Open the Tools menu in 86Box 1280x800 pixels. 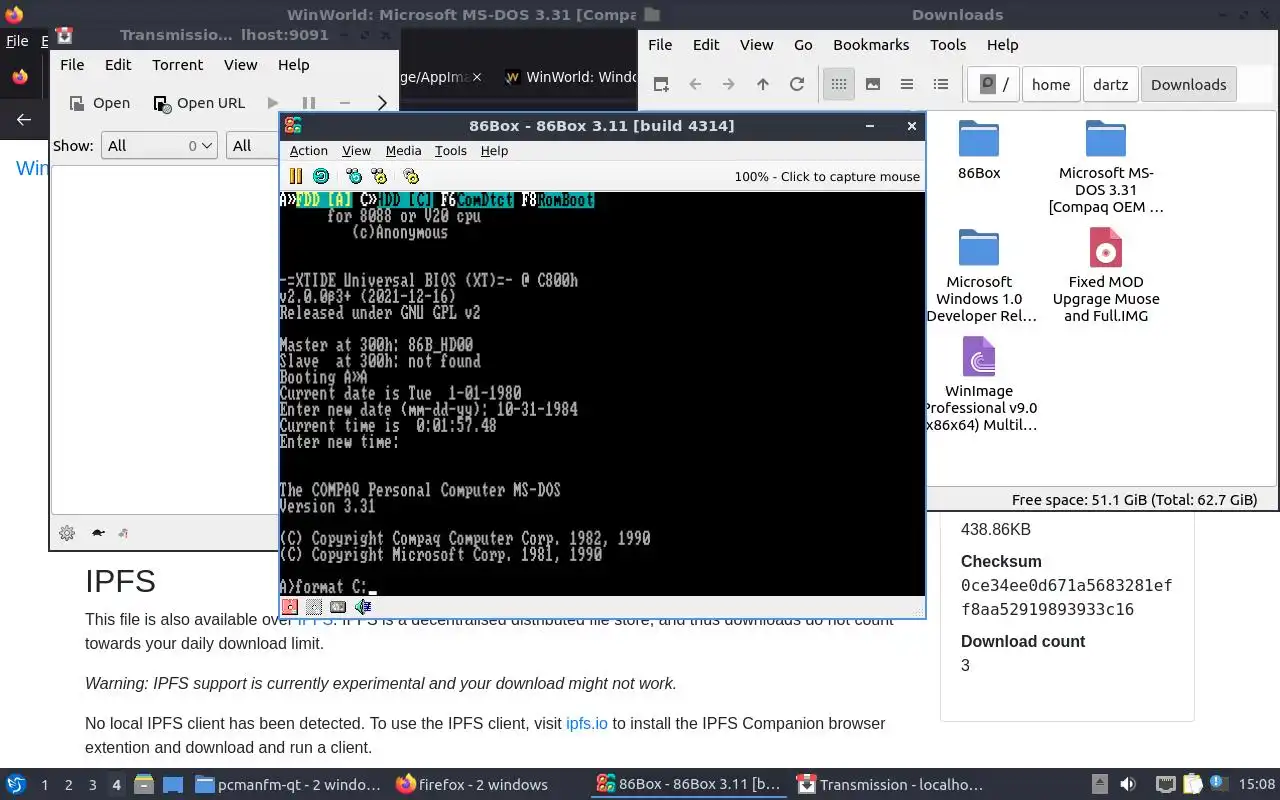(451, 151)
